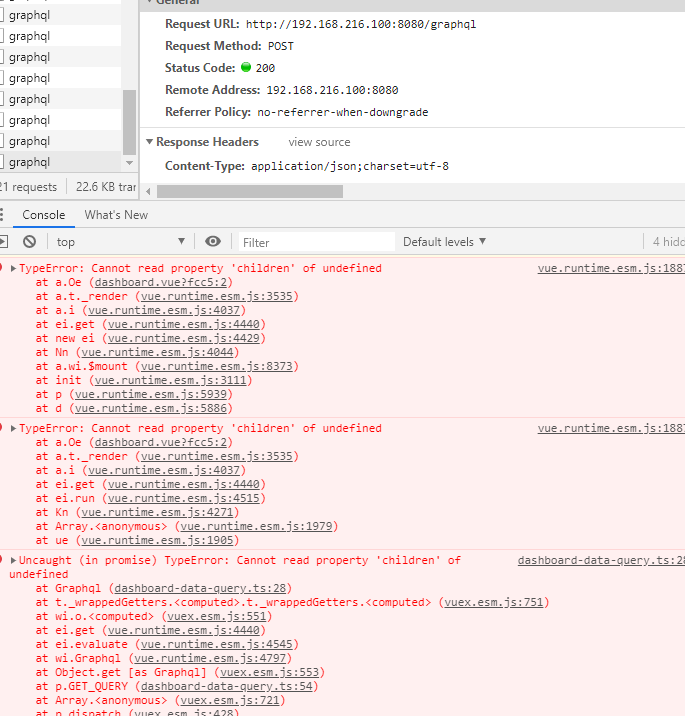Open source link right of second TypeError
685x716 pixels.
point(611,428)
